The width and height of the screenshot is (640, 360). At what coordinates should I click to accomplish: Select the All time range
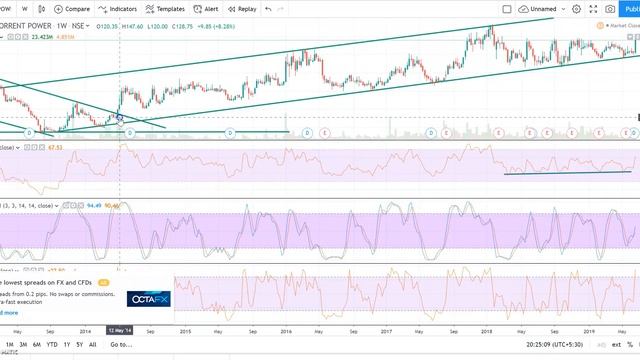click(93, 345)
